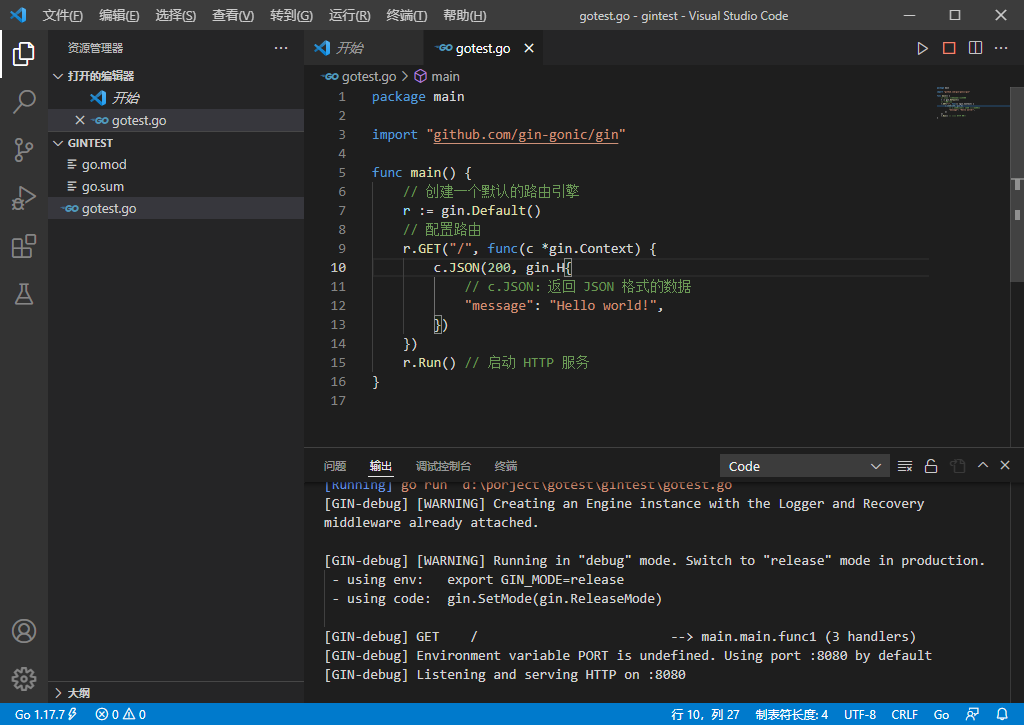Open the 终端(T) menu
The width and height of the screenshot is (1024, 725).
407,16
